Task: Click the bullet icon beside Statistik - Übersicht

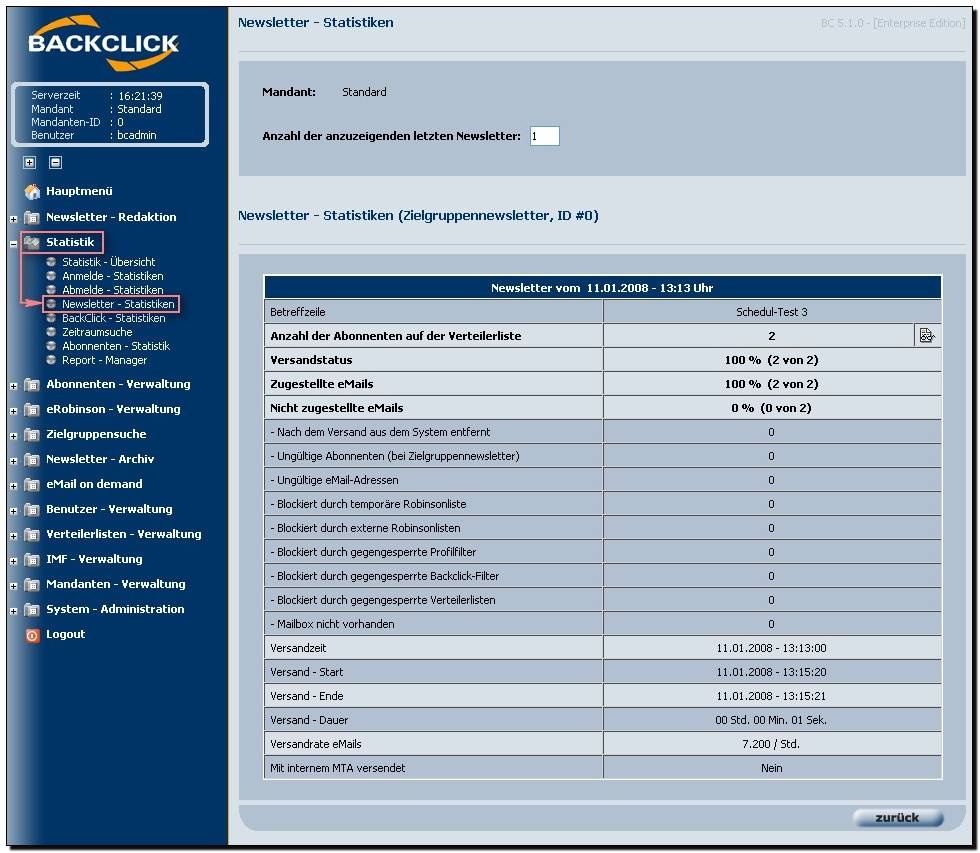Action: coord(51,262)
